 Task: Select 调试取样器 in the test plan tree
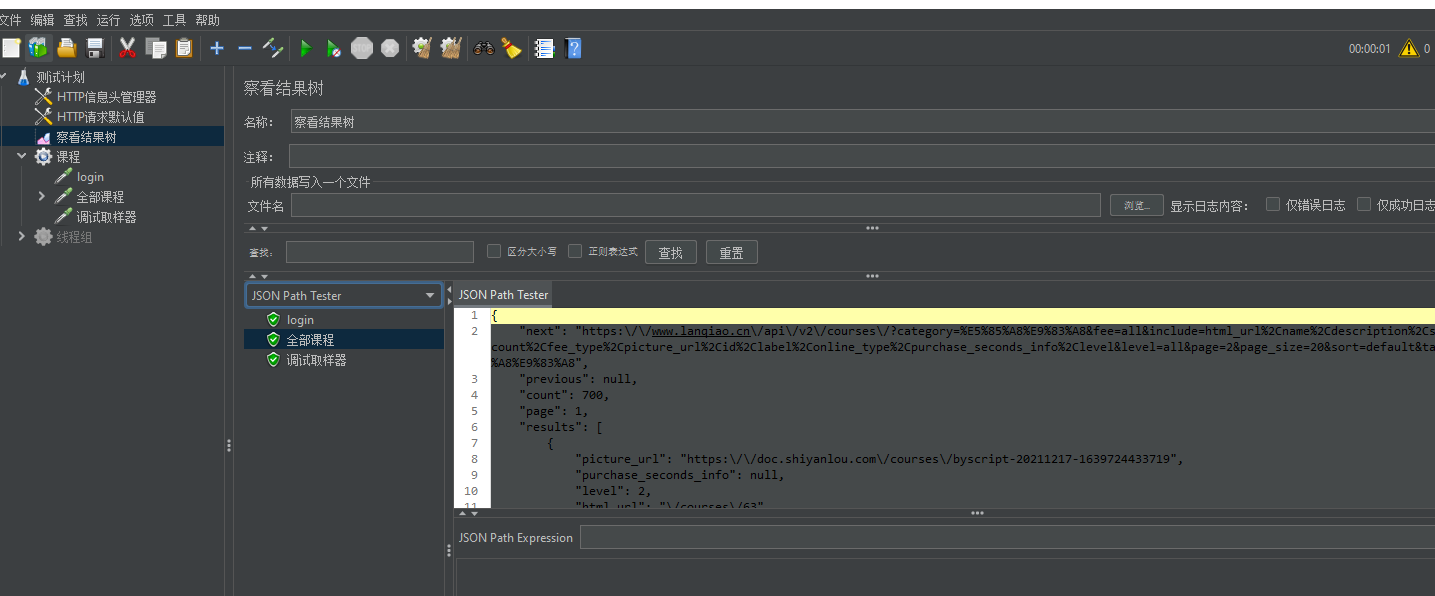point(106,217)
